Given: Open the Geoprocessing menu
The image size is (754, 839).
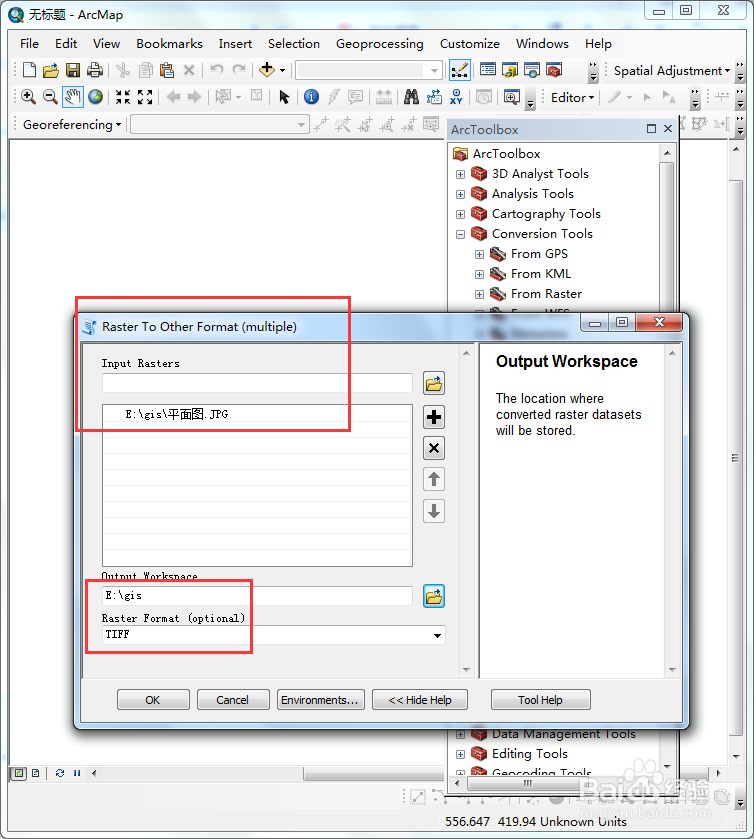Looking at the screenshot, I should pyautogui.click(x=379, y=44).
